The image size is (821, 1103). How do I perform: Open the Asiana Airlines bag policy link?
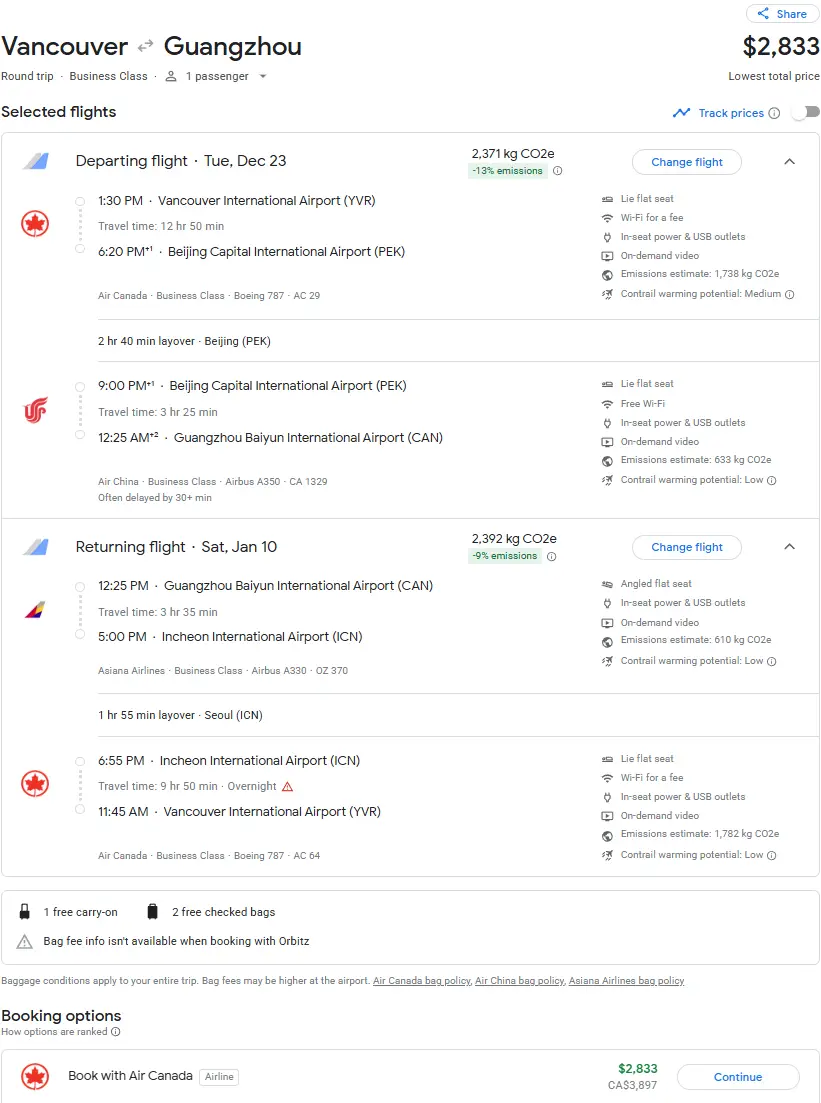point(626,981)
